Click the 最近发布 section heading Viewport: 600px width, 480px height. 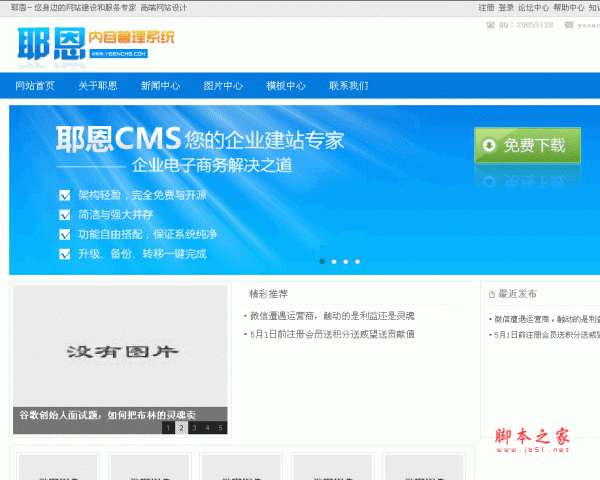[517, 294]
